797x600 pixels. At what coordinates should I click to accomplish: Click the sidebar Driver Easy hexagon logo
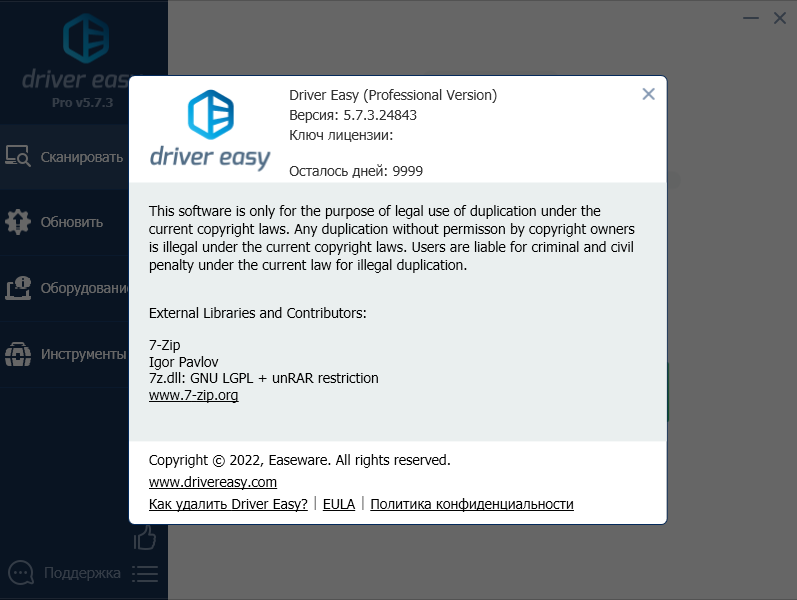pos(86,39)
